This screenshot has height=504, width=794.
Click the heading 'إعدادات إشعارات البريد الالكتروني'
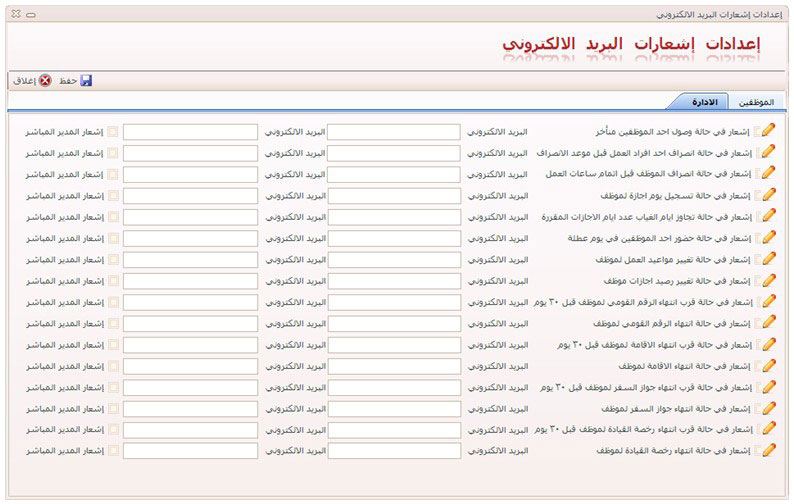tap(631, 44)
